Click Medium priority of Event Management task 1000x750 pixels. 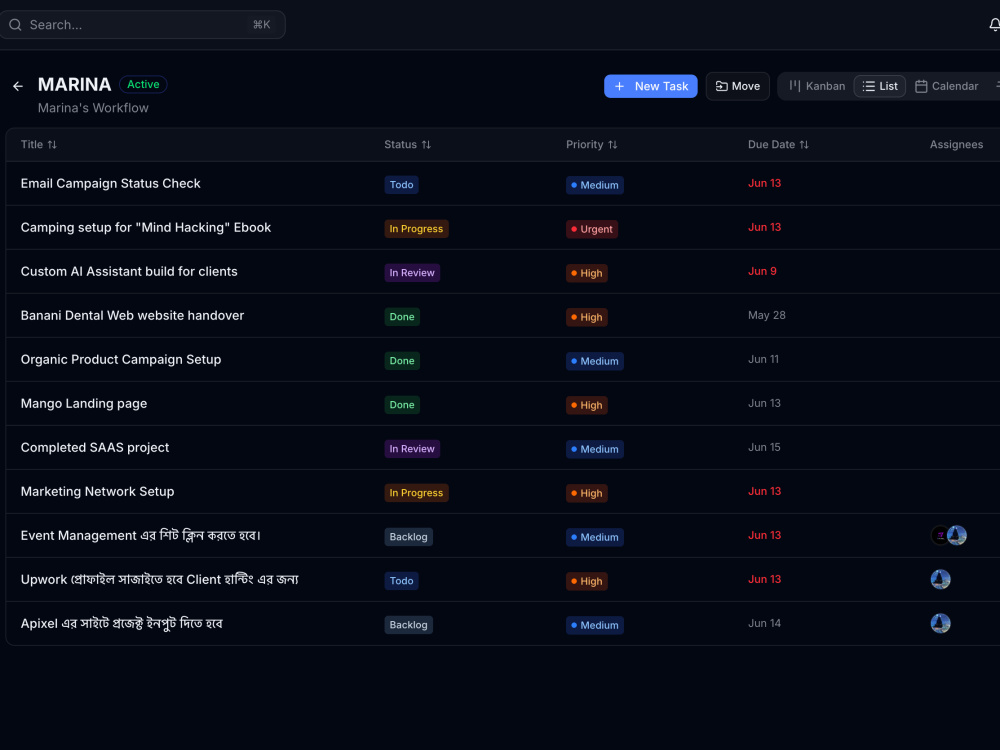coord(594,537)
